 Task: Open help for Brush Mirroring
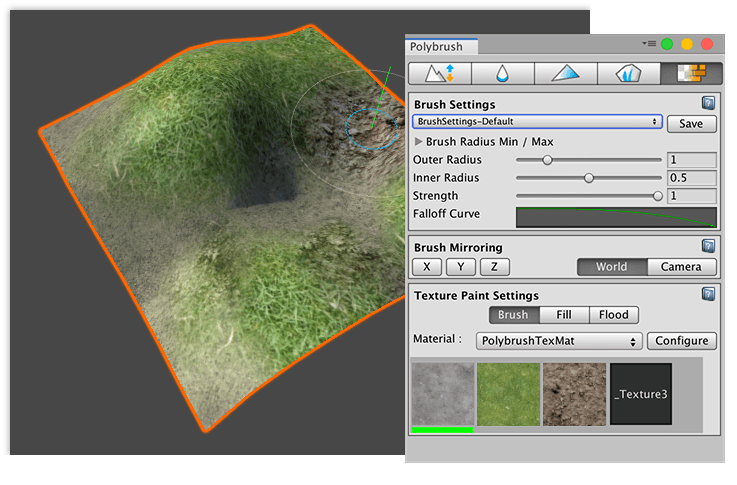(708, 246)
